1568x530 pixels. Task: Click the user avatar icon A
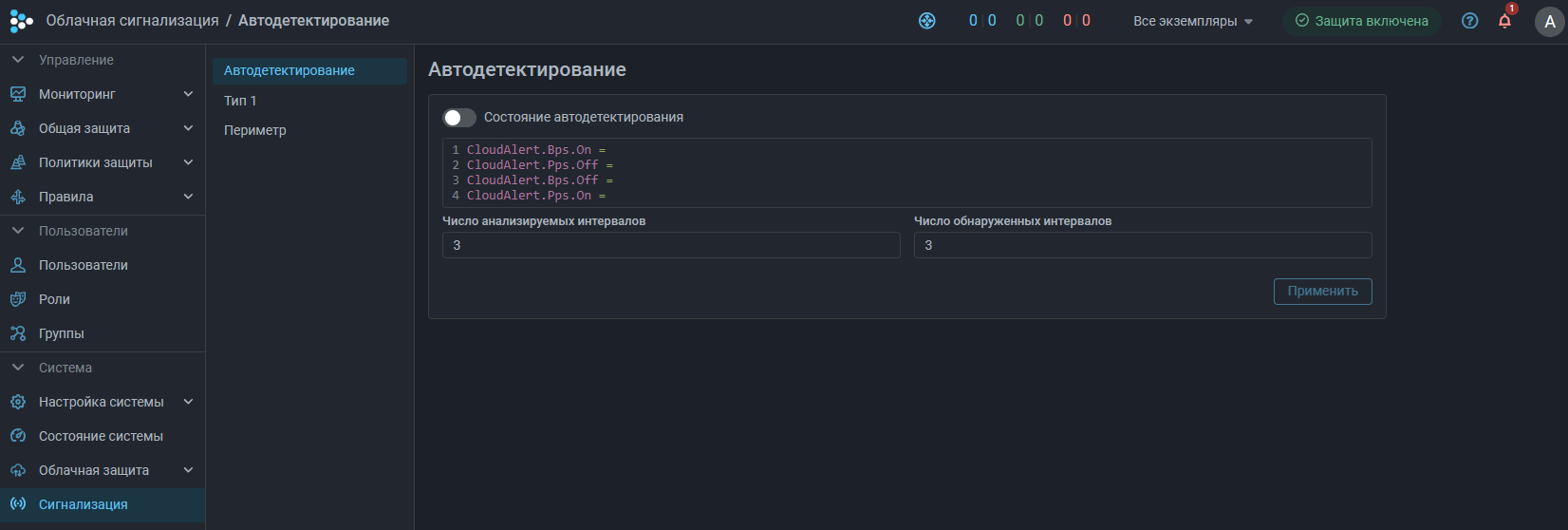tap(1549, 21)
